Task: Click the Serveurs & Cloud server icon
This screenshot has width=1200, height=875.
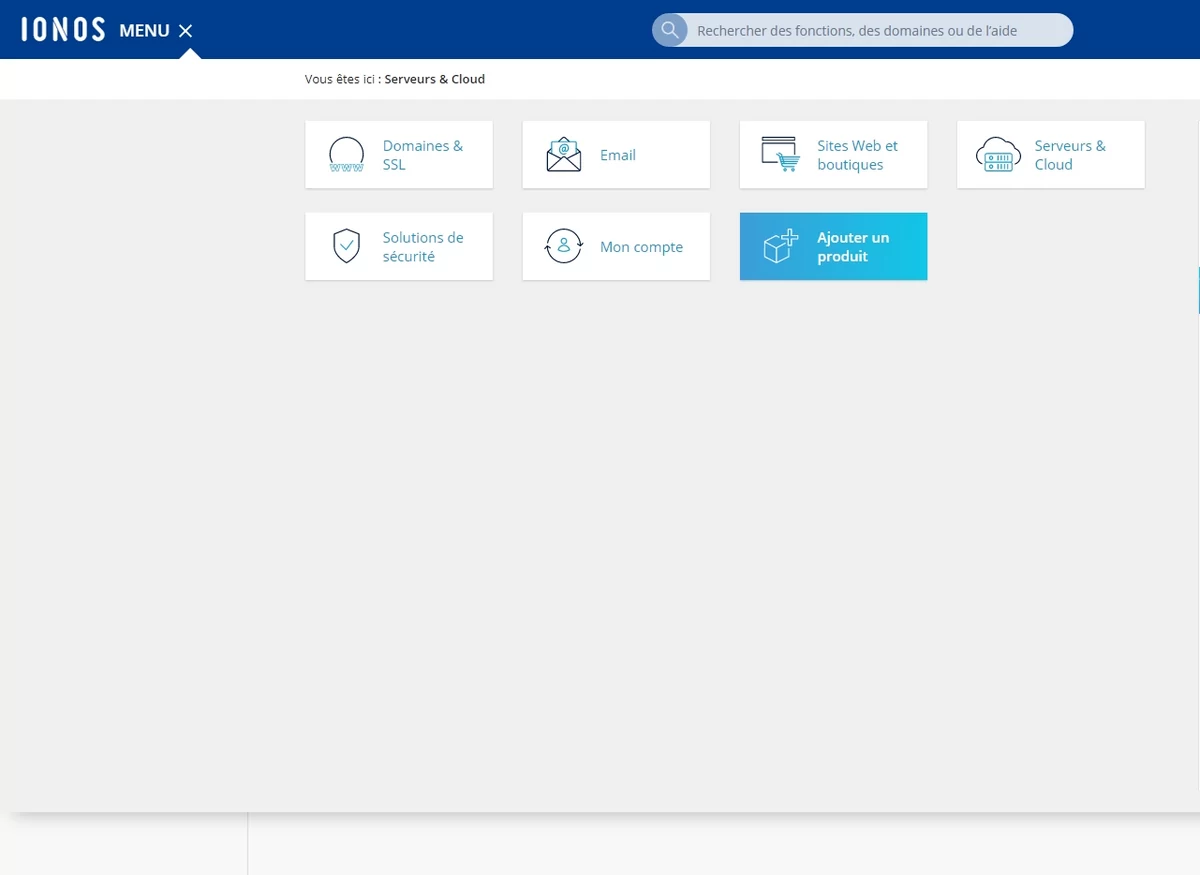Action: (x=998, y=155)
